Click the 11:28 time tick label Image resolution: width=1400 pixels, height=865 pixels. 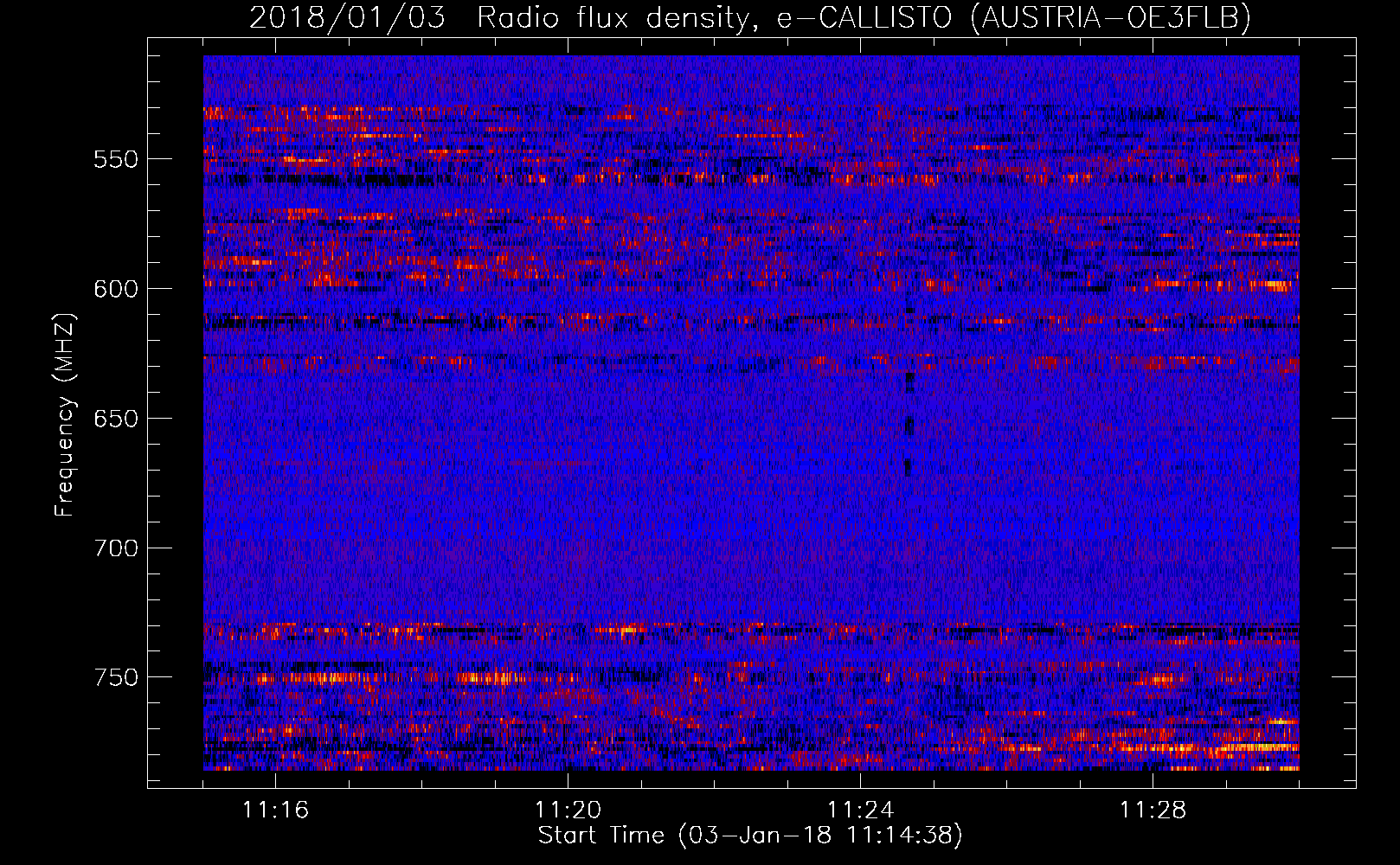click(x=1153, y=810)
